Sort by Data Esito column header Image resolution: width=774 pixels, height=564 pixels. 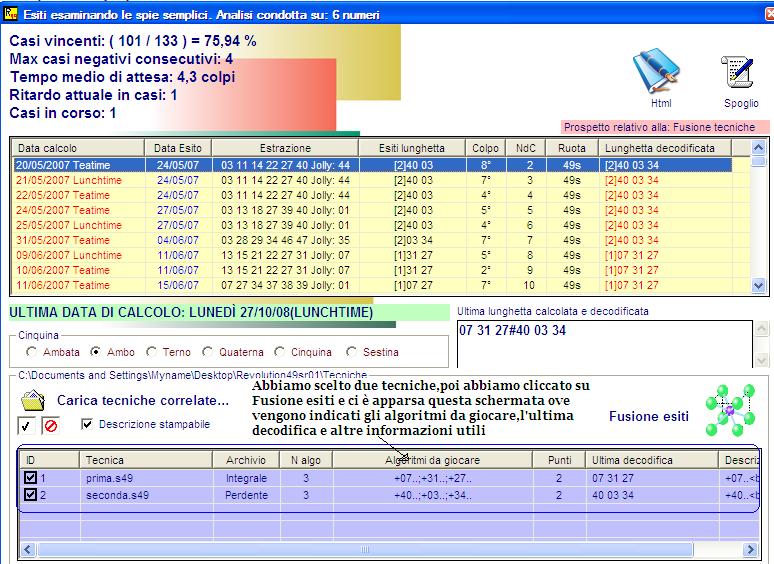[178, 148]
